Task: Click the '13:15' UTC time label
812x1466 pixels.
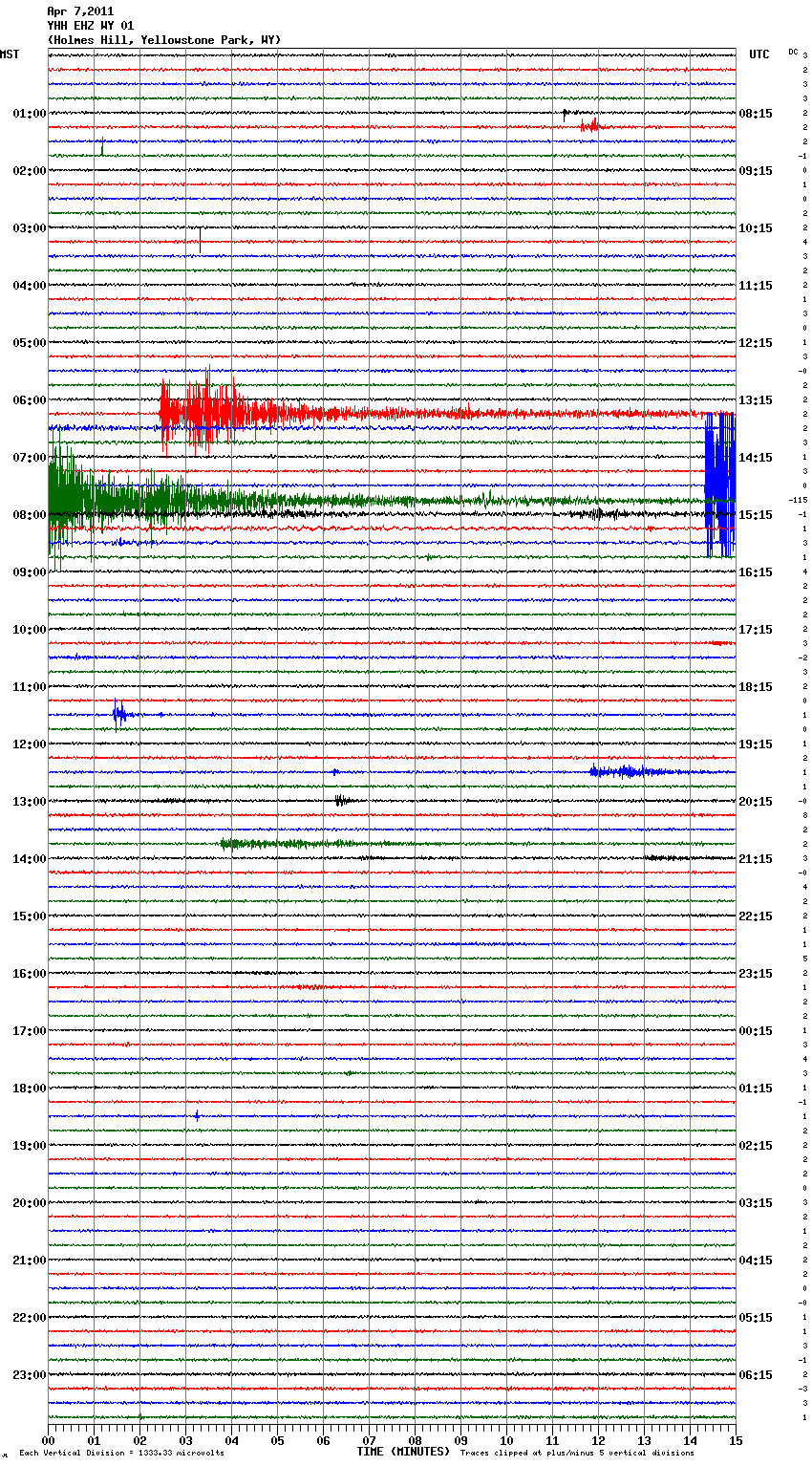Action: coord(756,400)
